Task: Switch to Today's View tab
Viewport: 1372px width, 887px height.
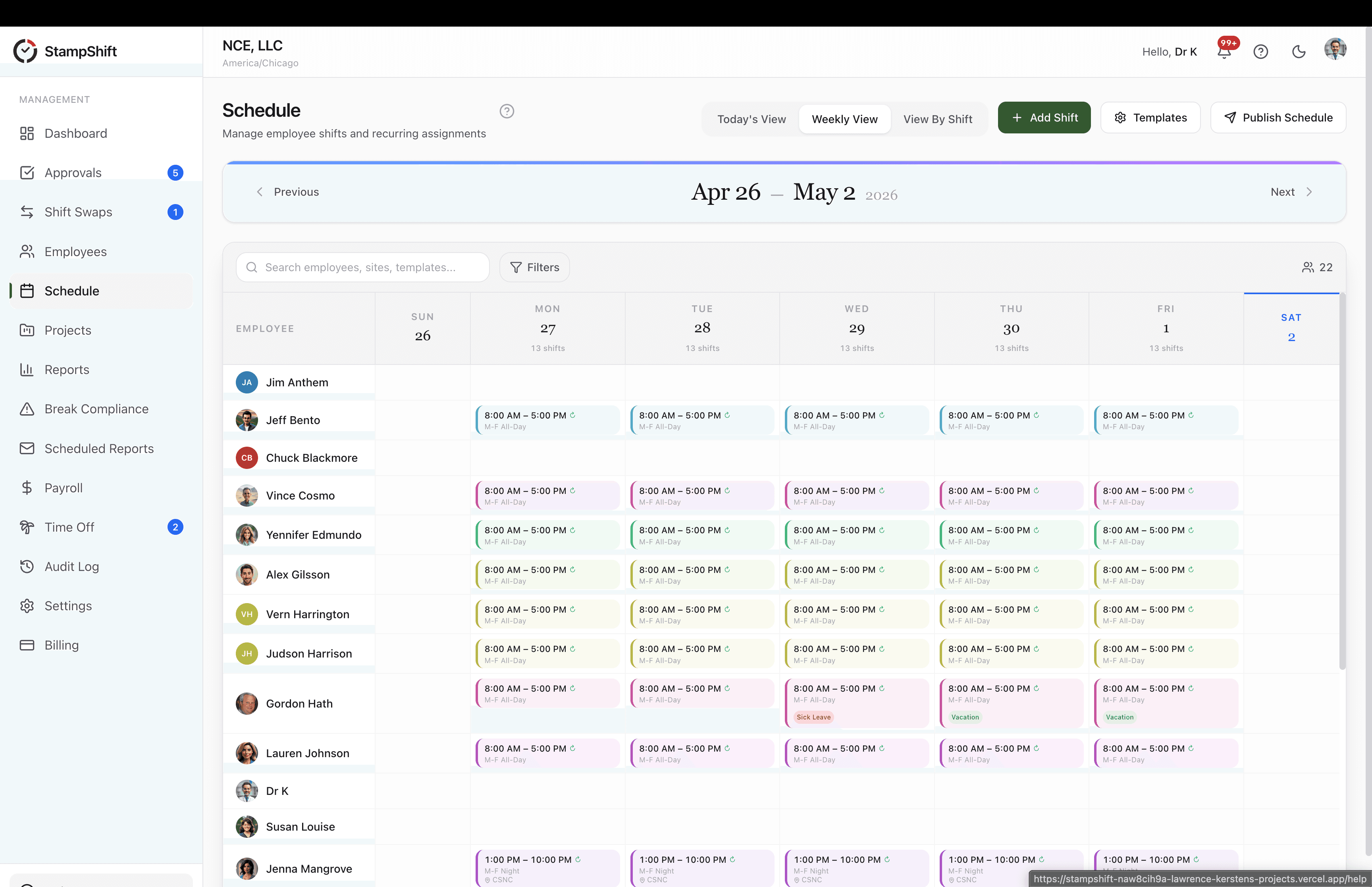Action: click(752, 119)
